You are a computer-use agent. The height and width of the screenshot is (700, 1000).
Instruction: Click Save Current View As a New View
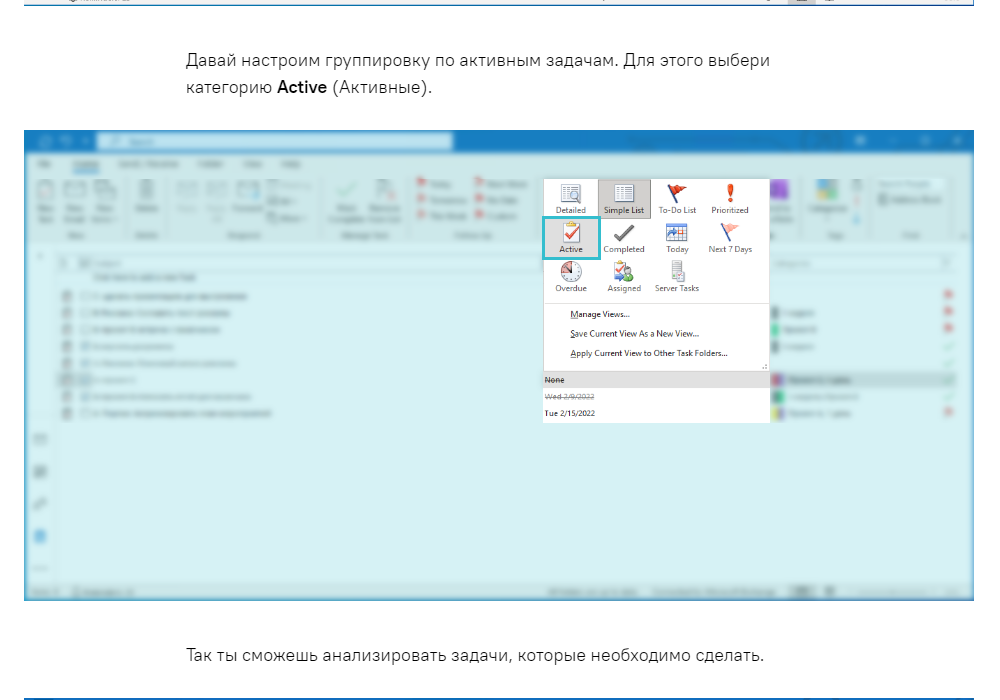click(x=634, y=334)
